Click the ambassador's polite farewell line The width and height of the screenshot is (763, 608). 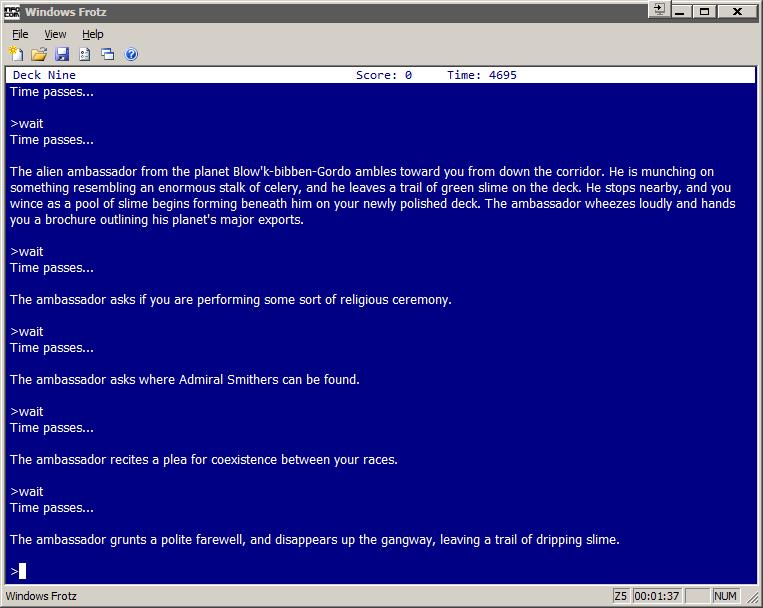click(314, 540)
